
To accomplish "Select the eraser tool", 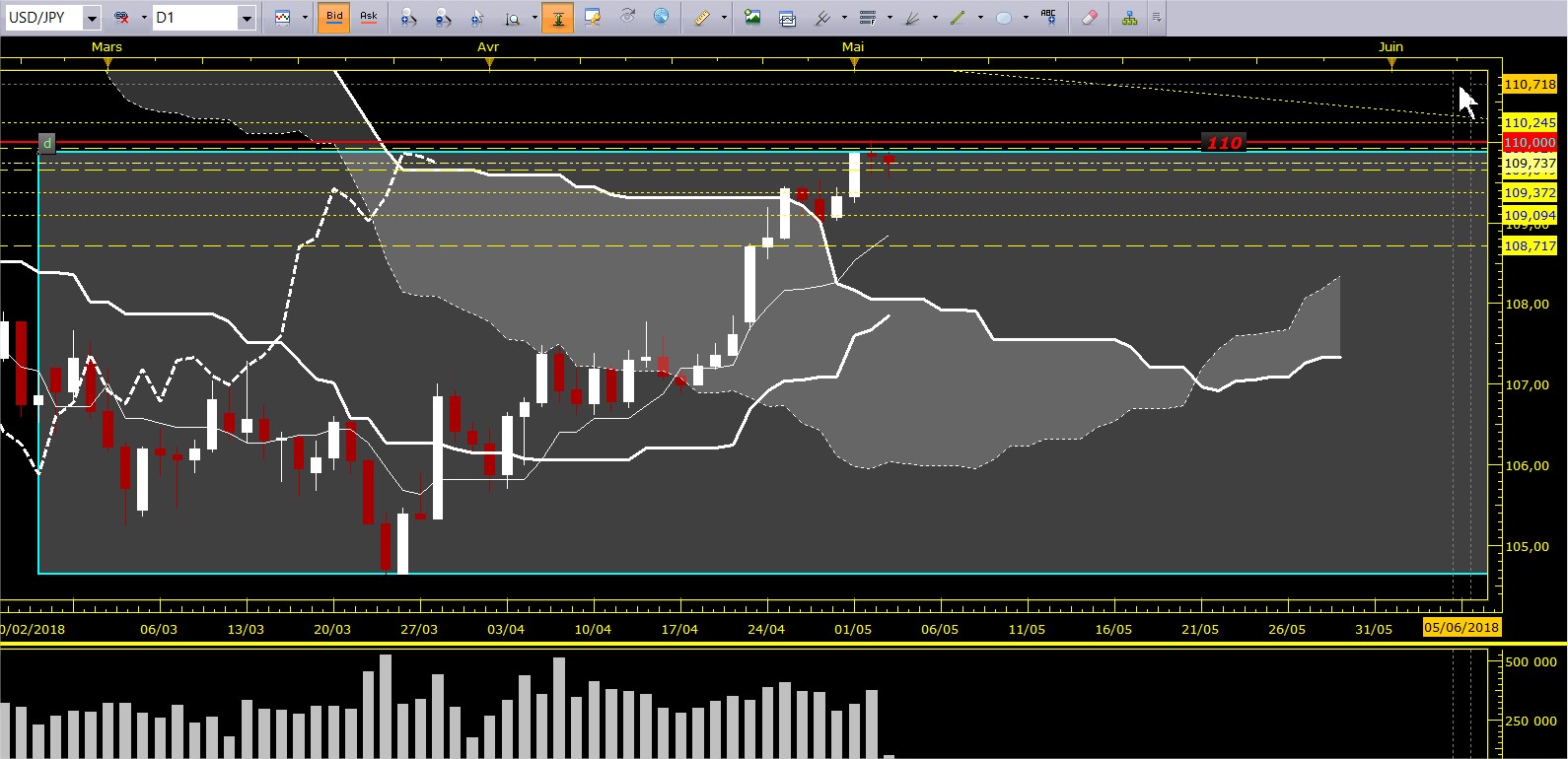I will click(x=1090, y=18).
